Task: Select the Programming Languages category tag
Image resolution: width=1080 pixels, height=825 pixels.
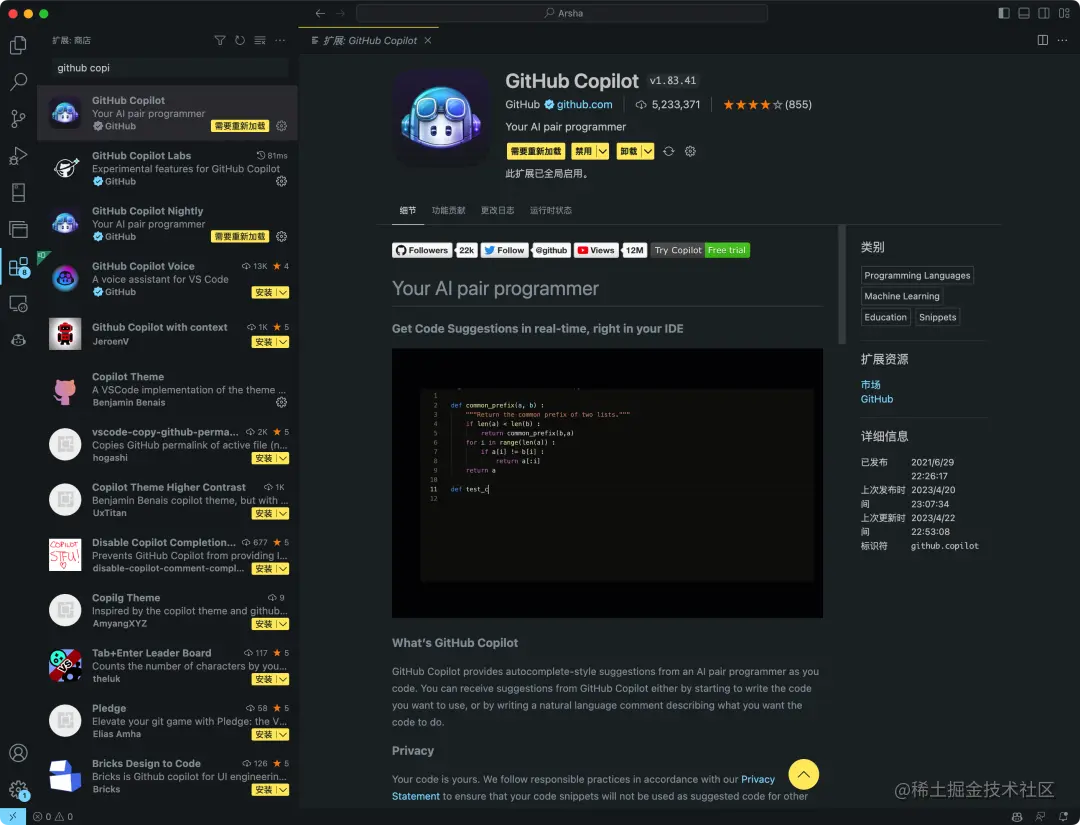Action: coord(917,275)
